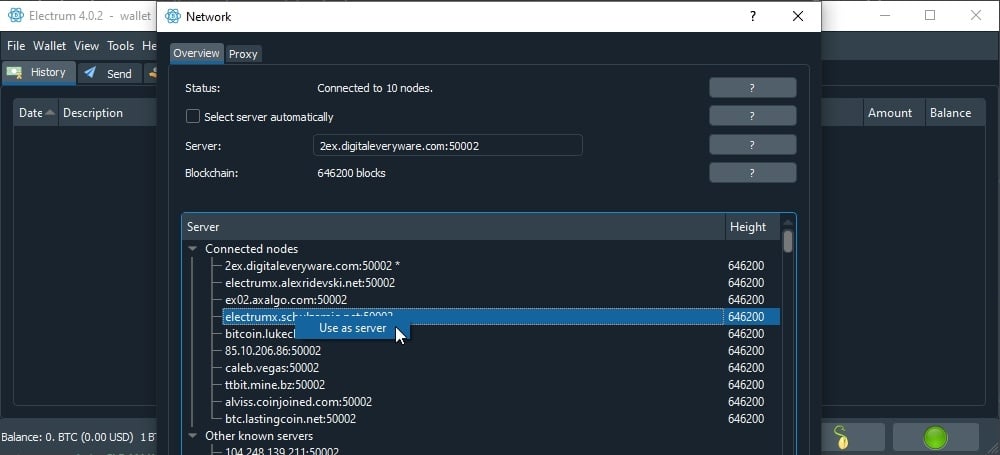Viewport: 1000px width, 455px height.
Task: Click the server list scrollbar thumb
Action: (788, 241)
